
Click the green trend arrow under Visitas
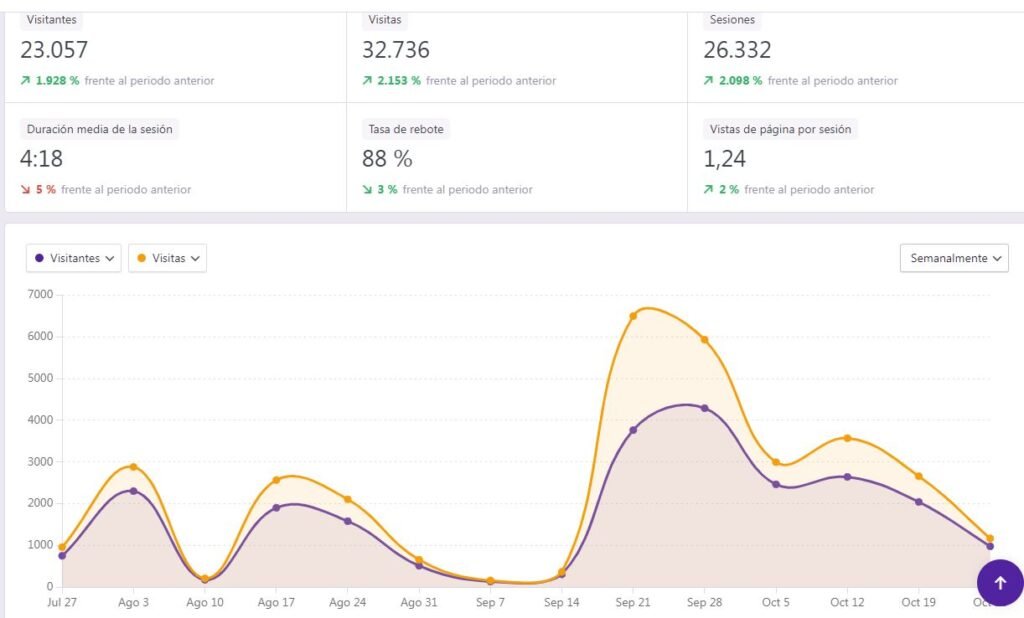tap(367, 81)
